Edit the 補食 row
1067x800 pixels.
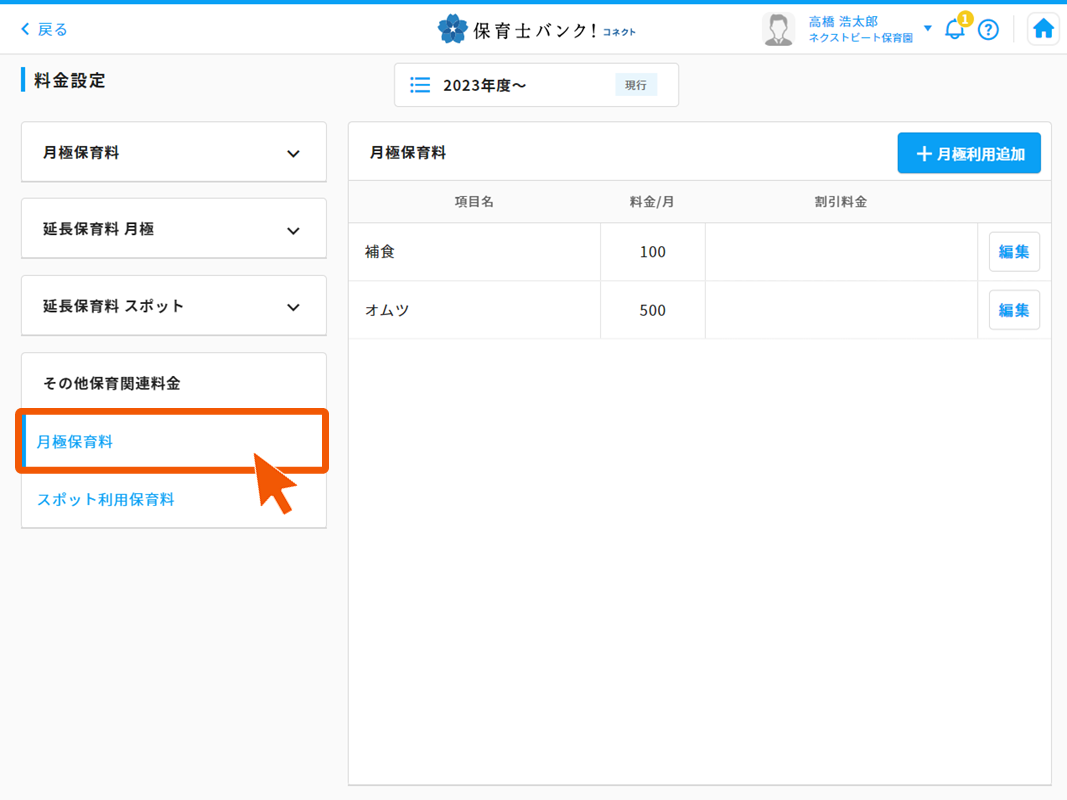(1014, 252)
